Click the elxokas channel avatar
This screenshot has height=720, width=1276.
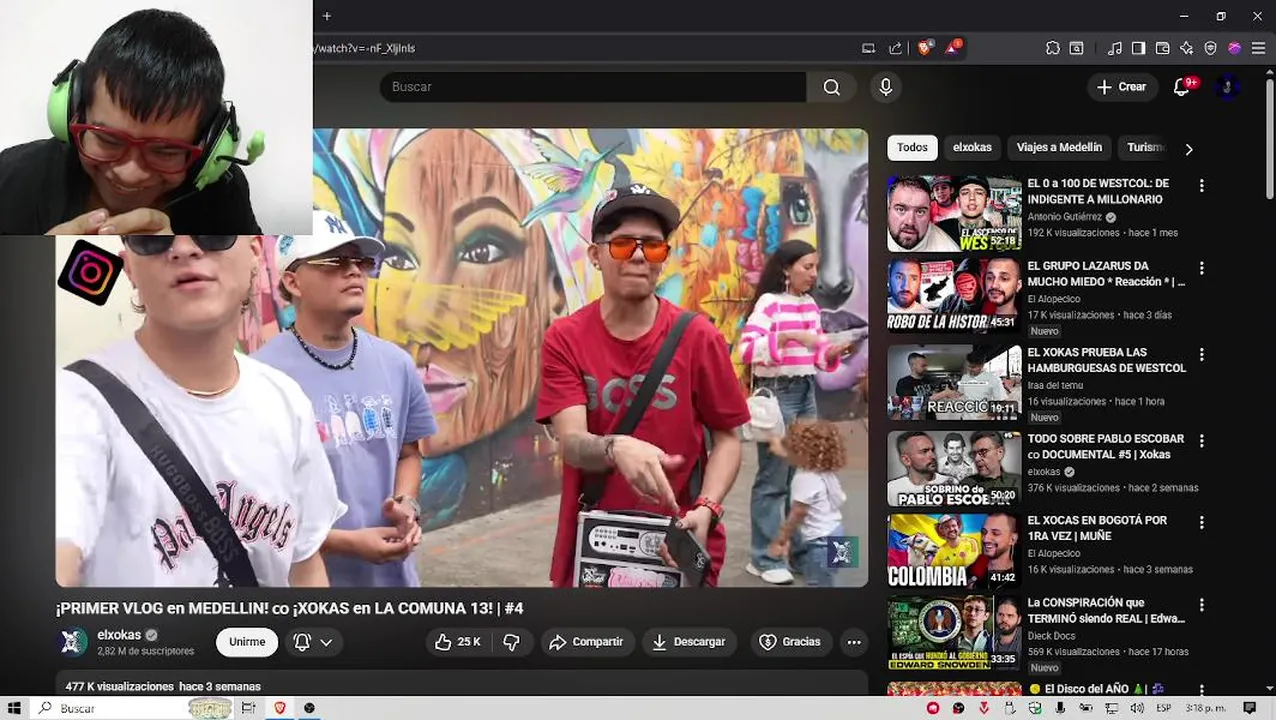tap(73, 642)
